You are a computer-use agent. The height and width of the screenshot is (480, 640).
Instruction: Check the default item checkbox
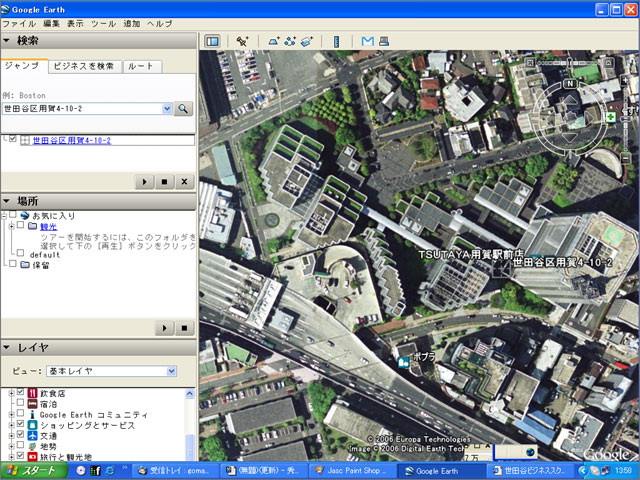(20, 253)
